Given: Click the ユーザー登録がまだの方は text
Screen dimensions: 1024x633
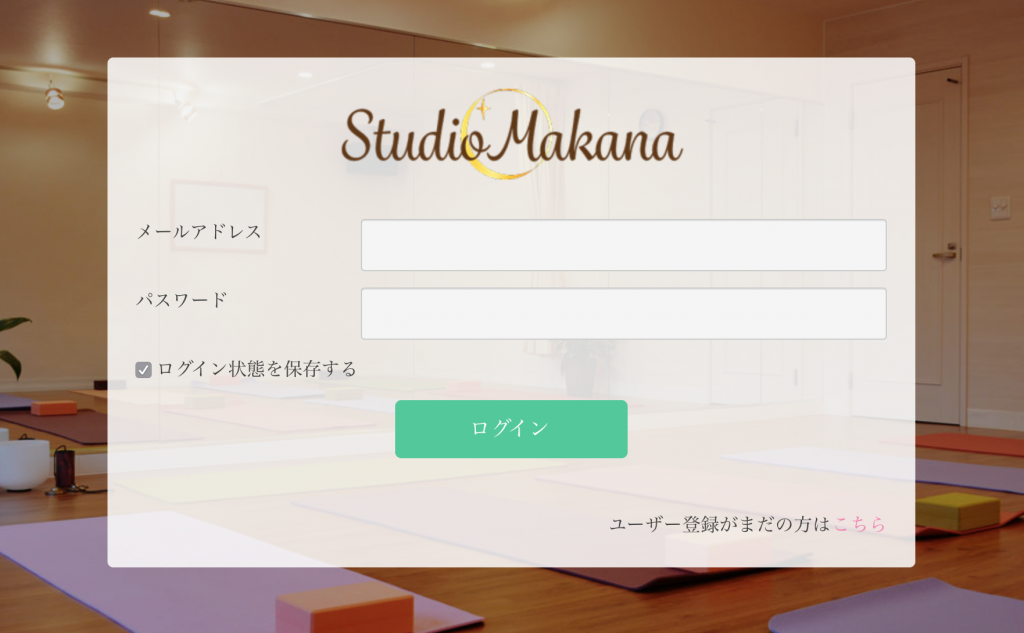Looking at the screenshot, I should pos(720,524).
